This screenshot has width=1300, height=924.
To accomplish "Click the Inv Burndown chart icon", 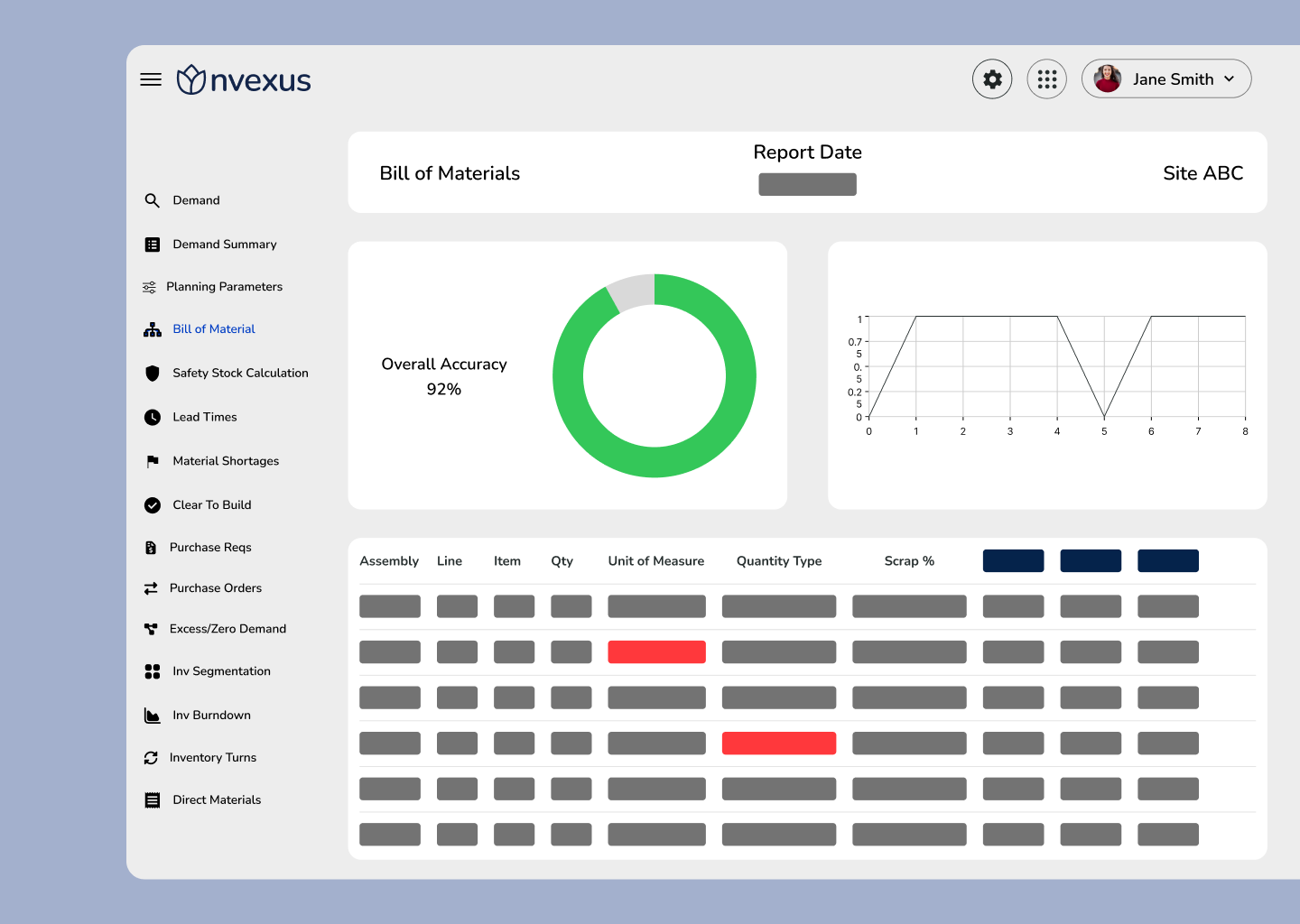I will [153, 716].
